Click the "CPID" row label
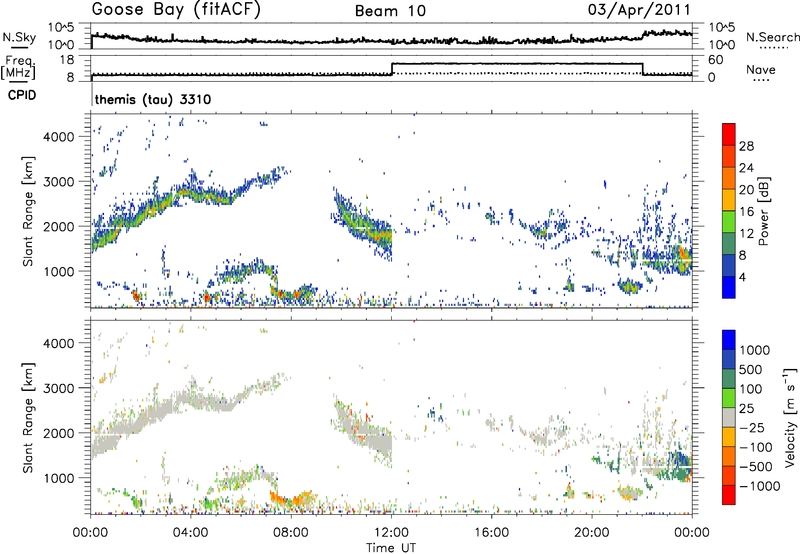Viewport: 800px width, 554px height. pos(22,95)
